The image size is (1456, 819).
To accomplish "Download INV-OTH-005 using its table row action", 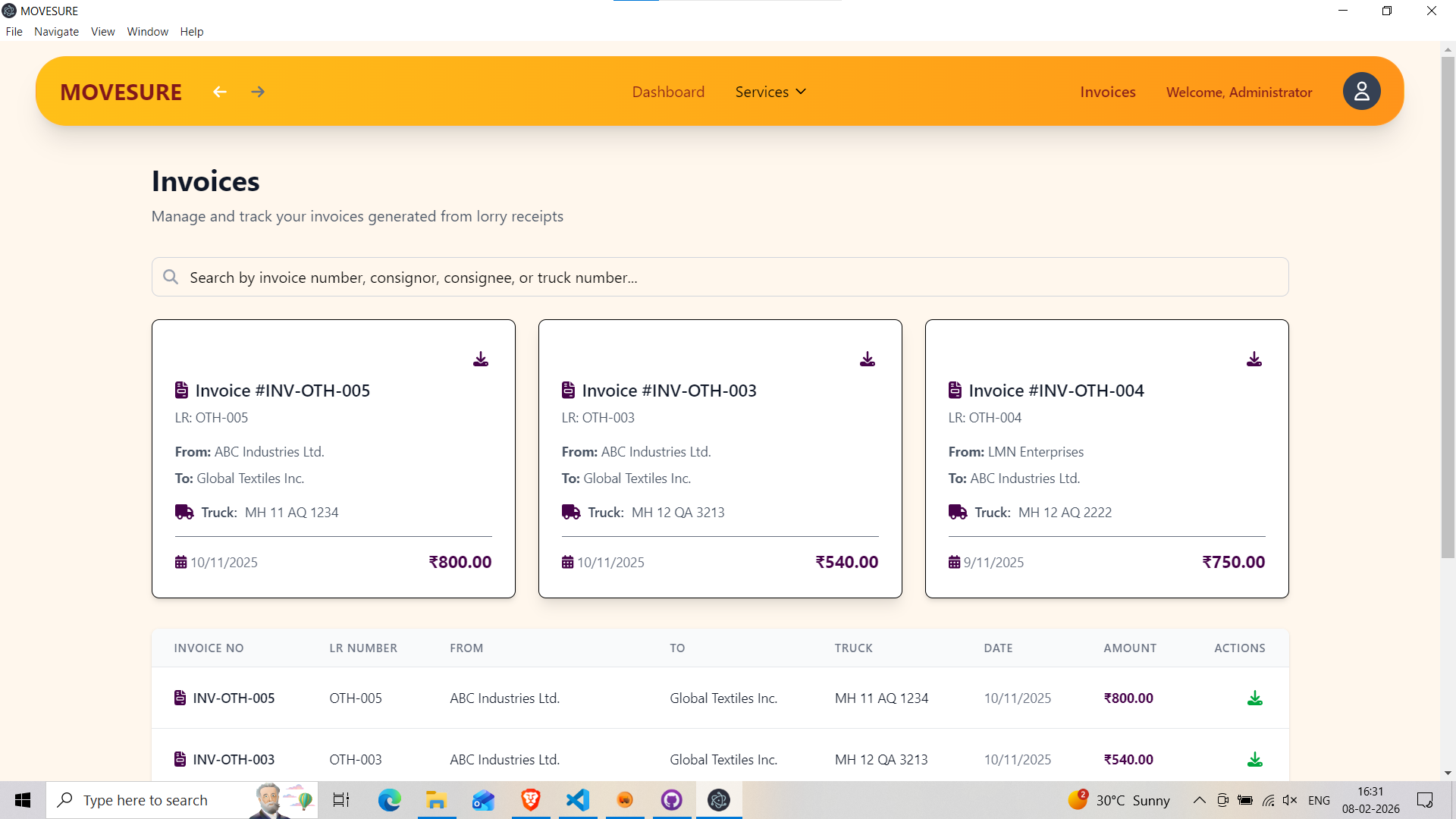I will (1255, 698).
